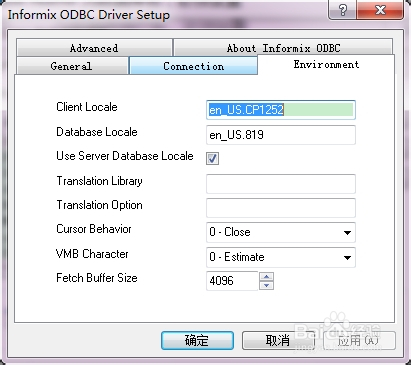Click the 应用(A) apply button
The width and height of the screenshot is (411, 365).
tap(359, 340)
